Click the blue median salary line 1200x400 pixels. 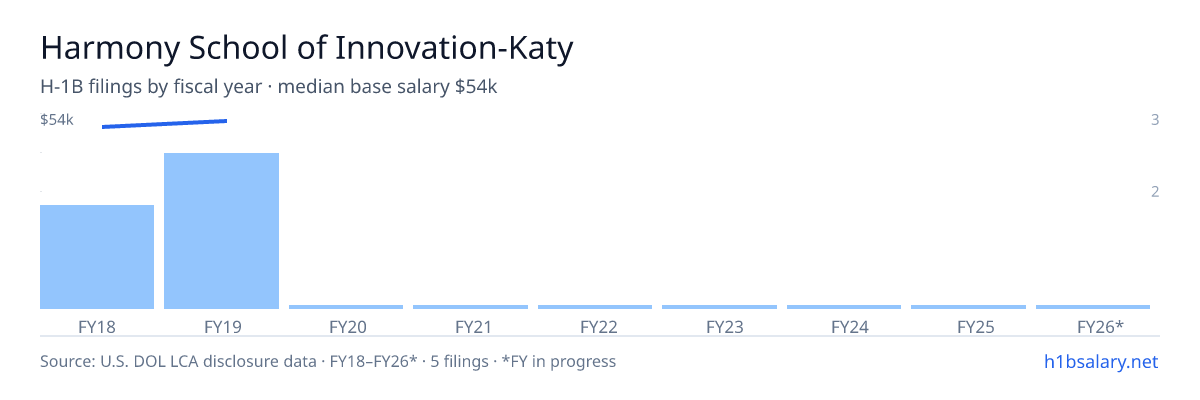(x=165, y=124)
